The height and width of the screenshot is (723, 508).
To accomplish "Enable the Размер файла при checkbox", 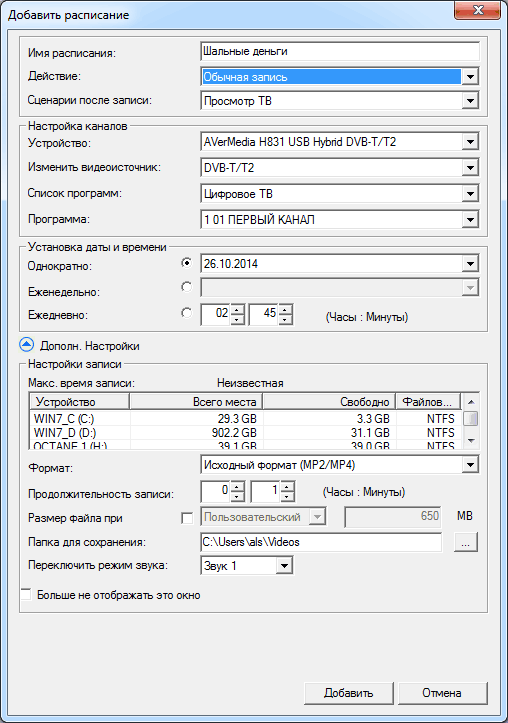I will pos(187,518).
